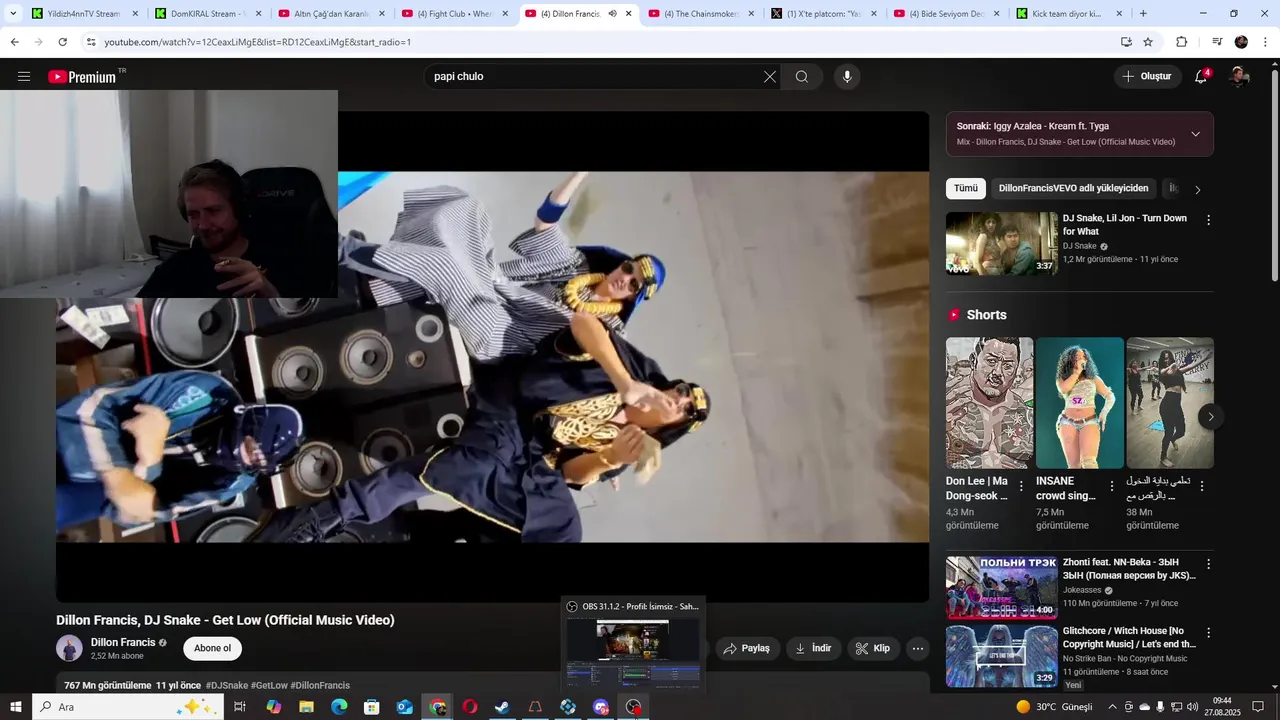Switch to the DomKIRAL Stream tab
The image size is (1280, 720).
tap(208, 14)
